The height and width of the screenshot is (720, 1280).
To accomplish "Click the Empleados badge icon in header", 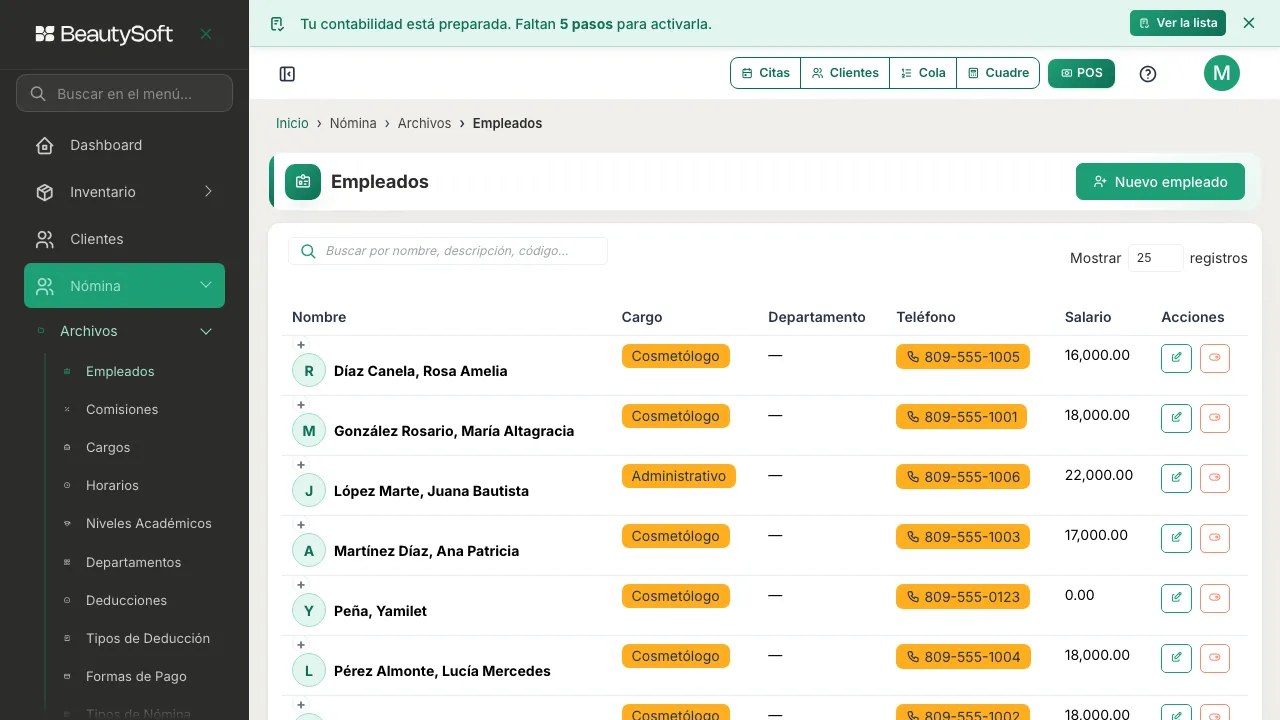I will [x=303, y=182].
